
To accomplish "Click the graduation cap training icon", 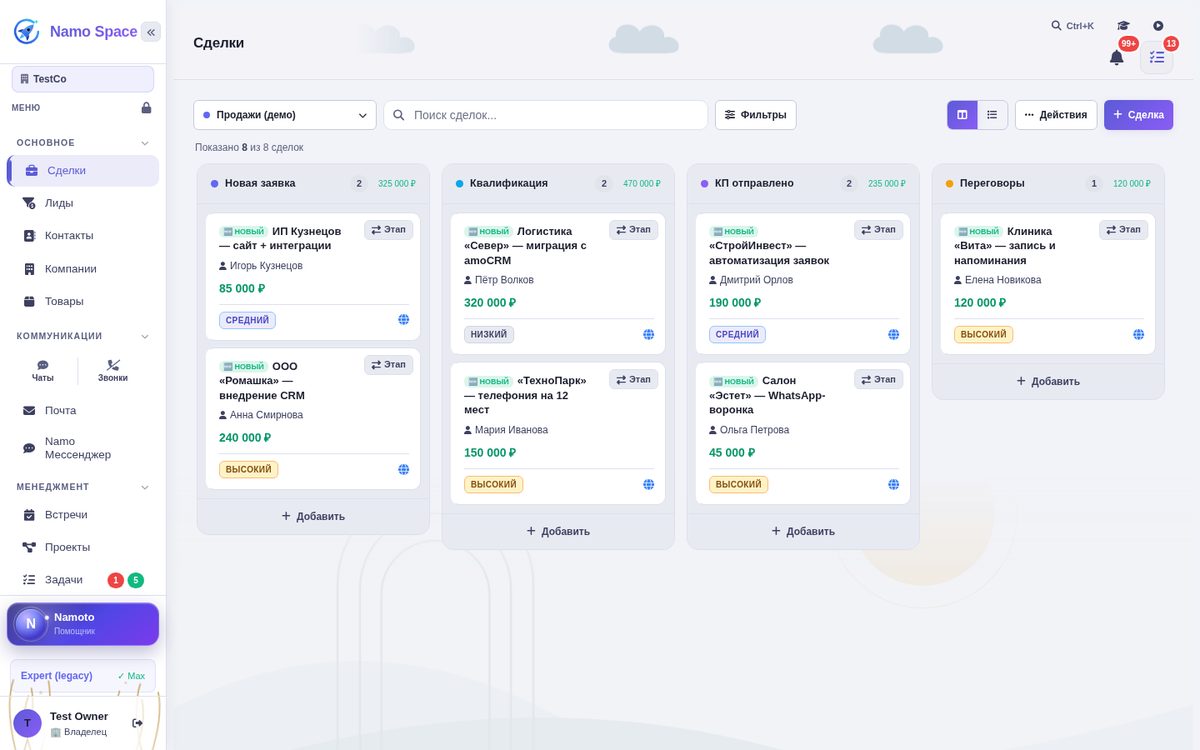I will coord(1123,26).
